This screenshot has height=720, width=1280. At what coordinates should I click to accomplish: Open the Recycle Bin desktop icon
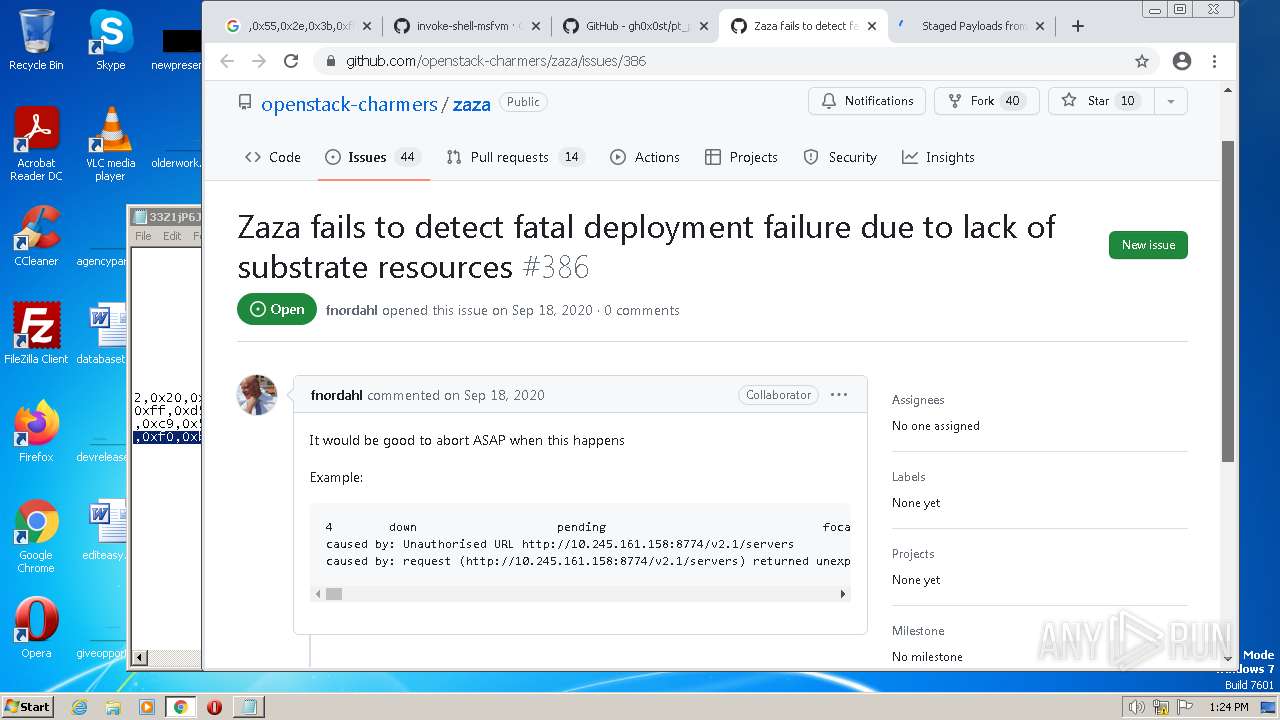[36, 40]
